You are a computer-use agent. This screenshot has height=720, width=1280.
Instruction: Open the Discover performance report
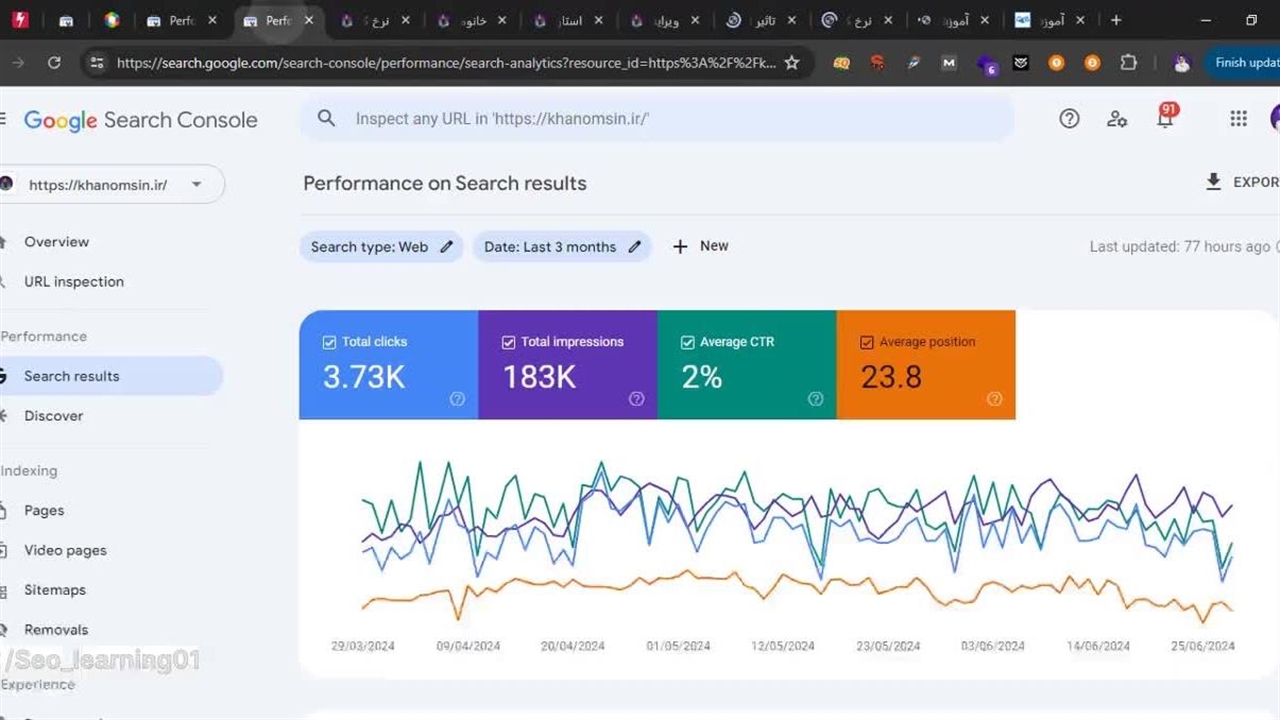(54, 416)
